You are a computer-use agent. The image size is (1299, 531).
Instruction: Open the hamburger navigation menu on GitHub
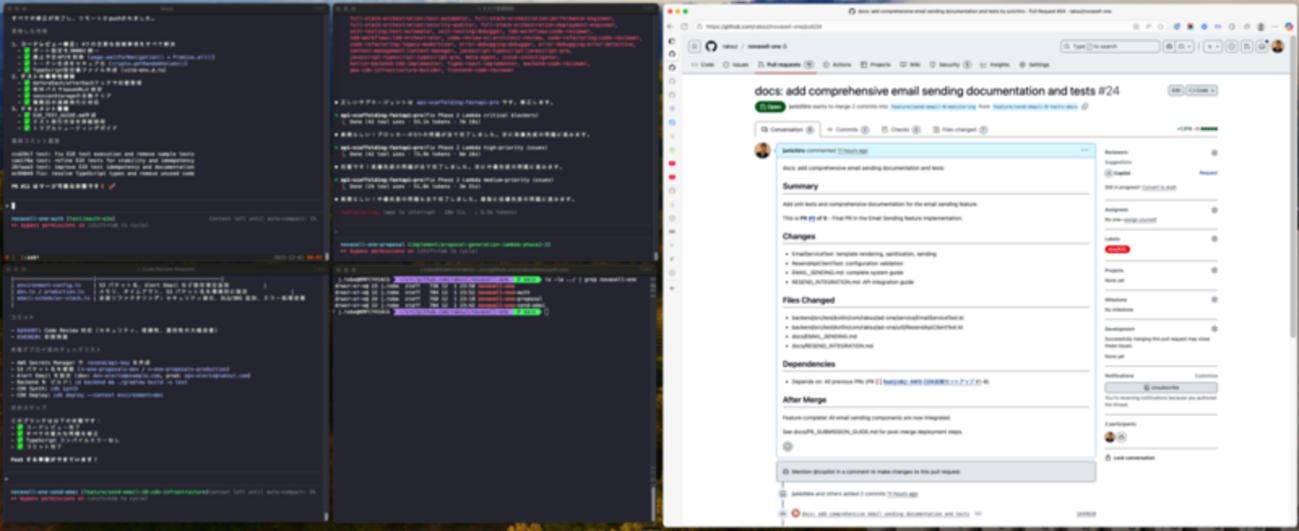(x=694, y=47)
